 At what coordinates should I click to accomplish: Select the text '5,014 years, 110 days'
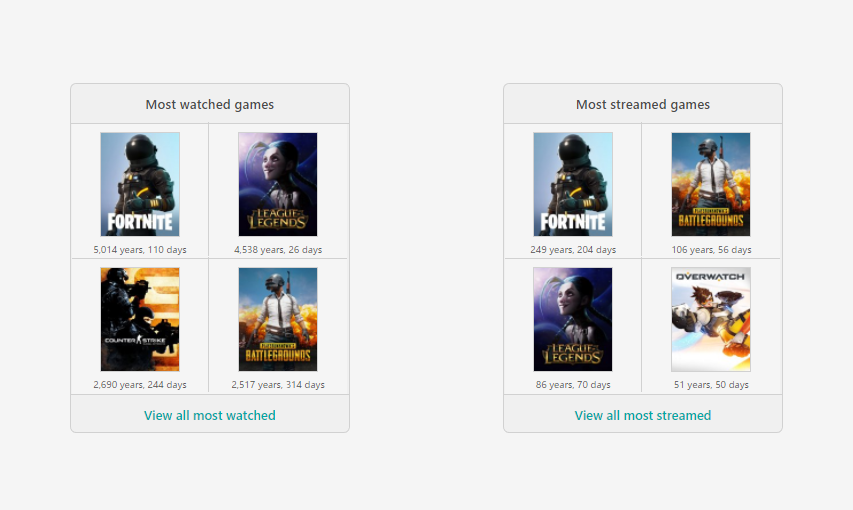(x=140, y=250)
